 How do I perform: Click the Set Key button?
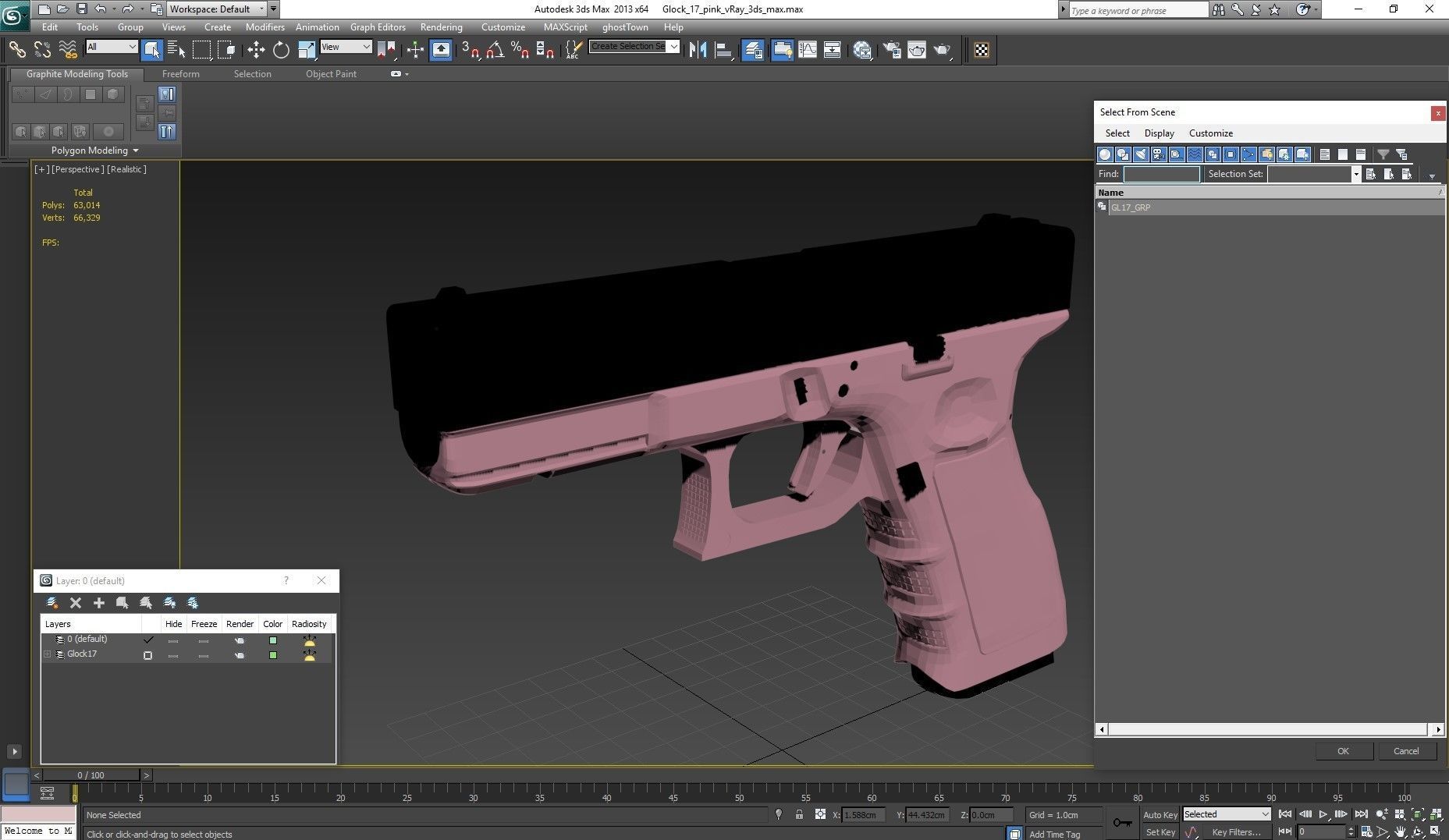[x=1160, y=832]
